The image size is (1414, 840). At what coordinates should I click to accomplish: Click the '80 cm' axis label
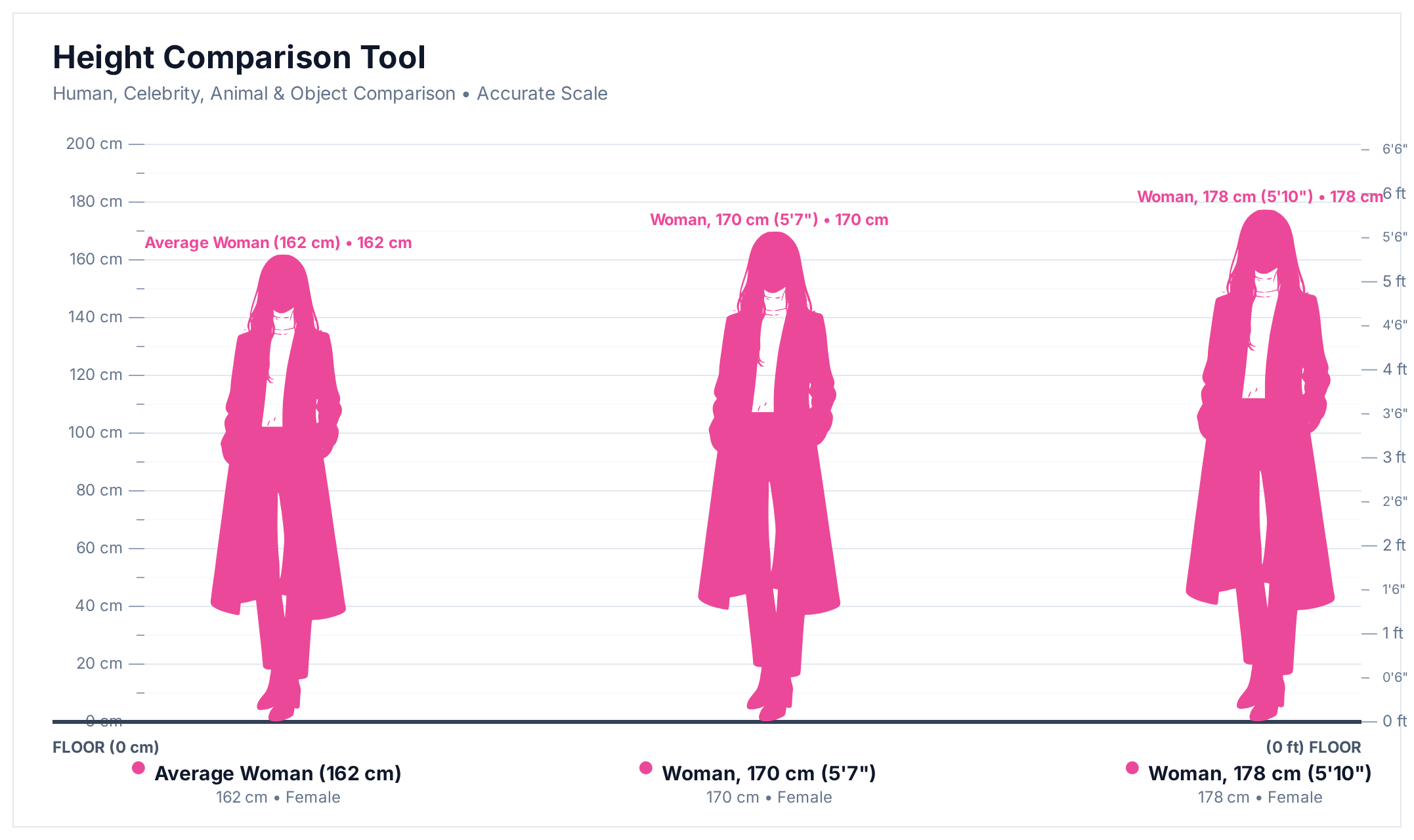[99, 490]
